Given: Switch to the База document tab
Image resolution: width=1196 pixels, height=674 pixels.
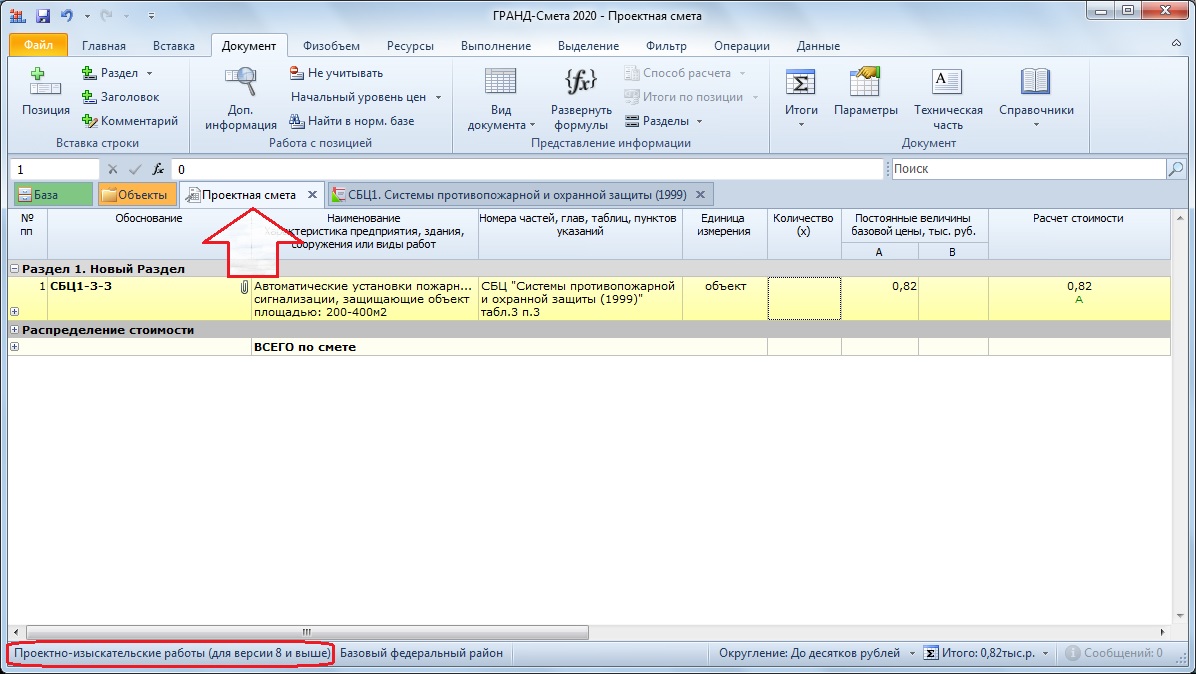Looking at the screenshot, I should 53,194.
